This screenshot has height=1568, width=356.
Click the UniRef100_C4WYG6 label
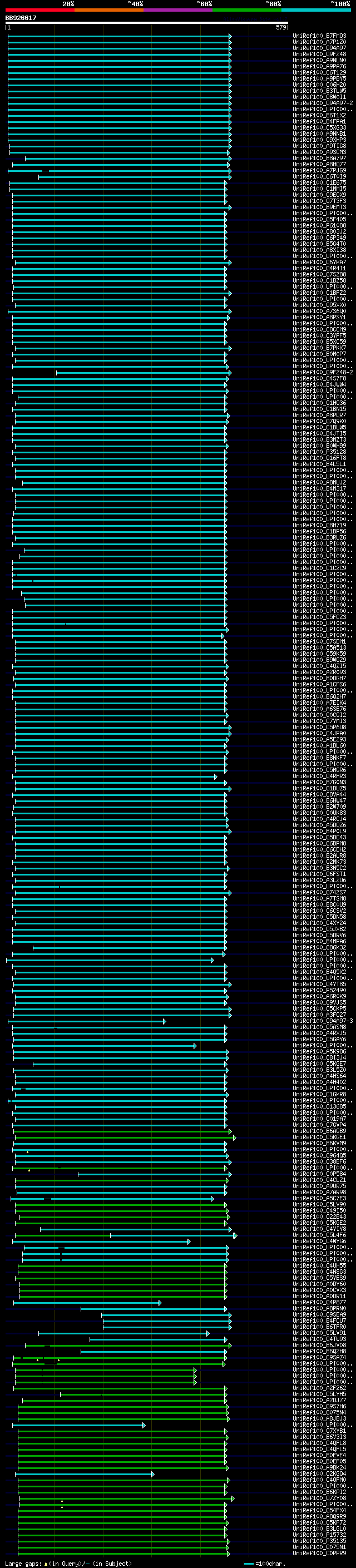coord(319,1240)
